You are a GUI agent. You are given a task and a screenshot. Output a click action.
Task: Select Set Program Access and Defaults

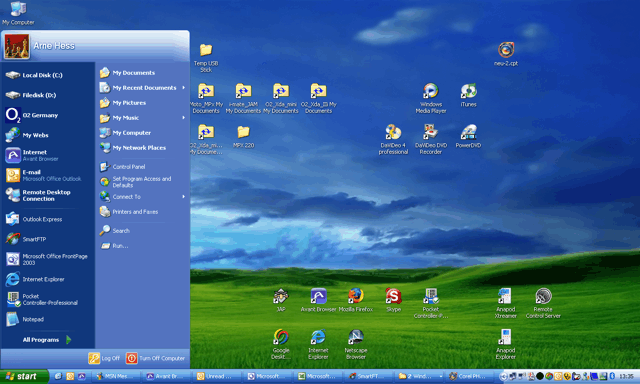[x=143, y=182]
